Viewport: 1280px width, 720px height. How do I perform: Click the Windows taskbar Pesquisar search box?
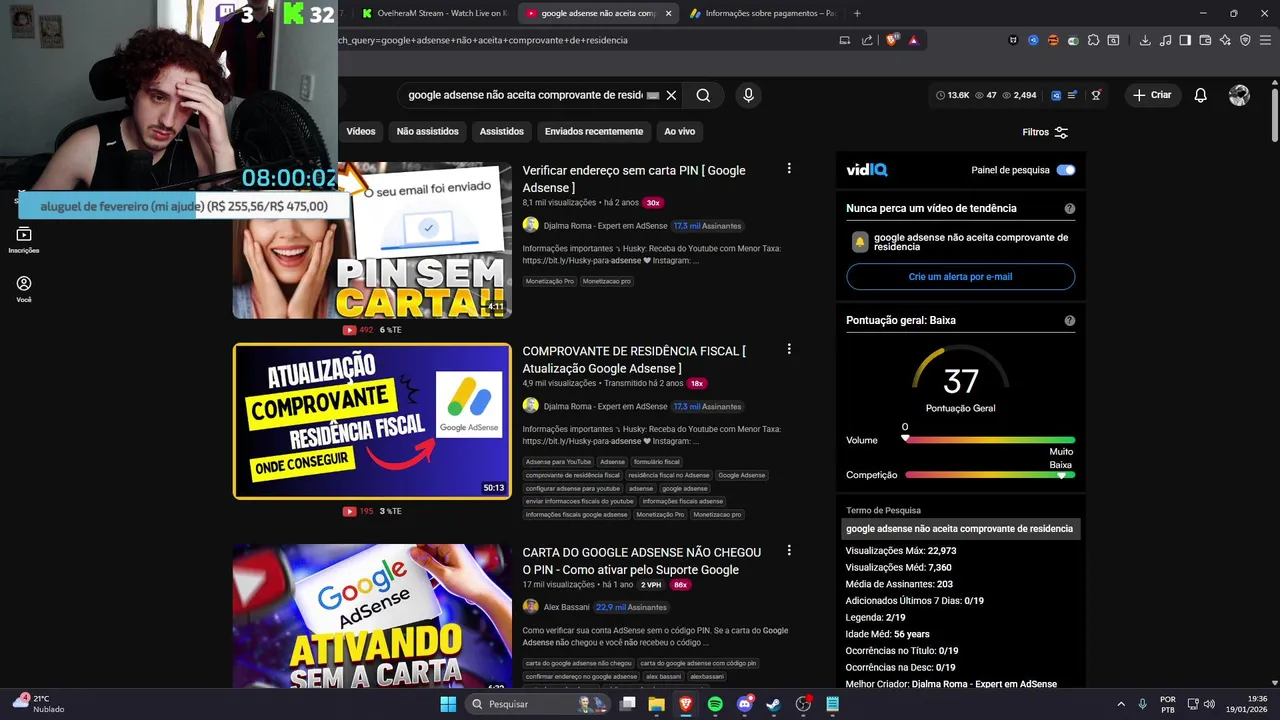[536, 704]
